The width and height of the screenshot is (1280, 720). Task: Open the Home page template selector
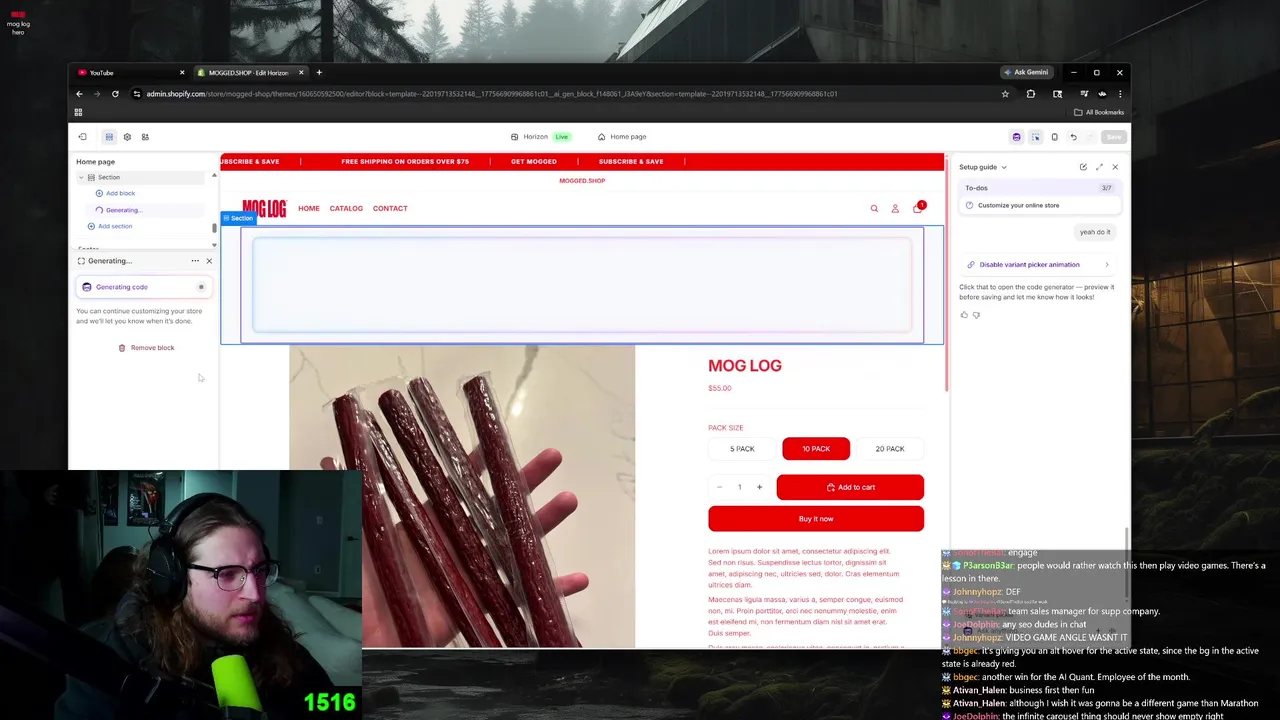[622, 137]
